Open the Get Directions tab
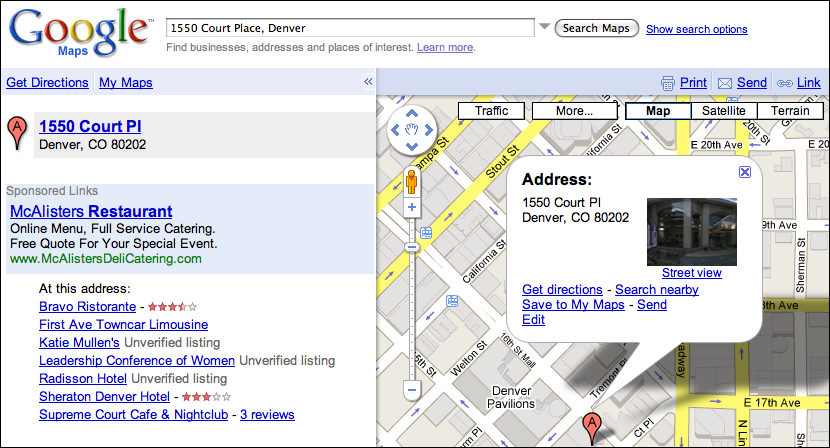 [x=47, y=82]
